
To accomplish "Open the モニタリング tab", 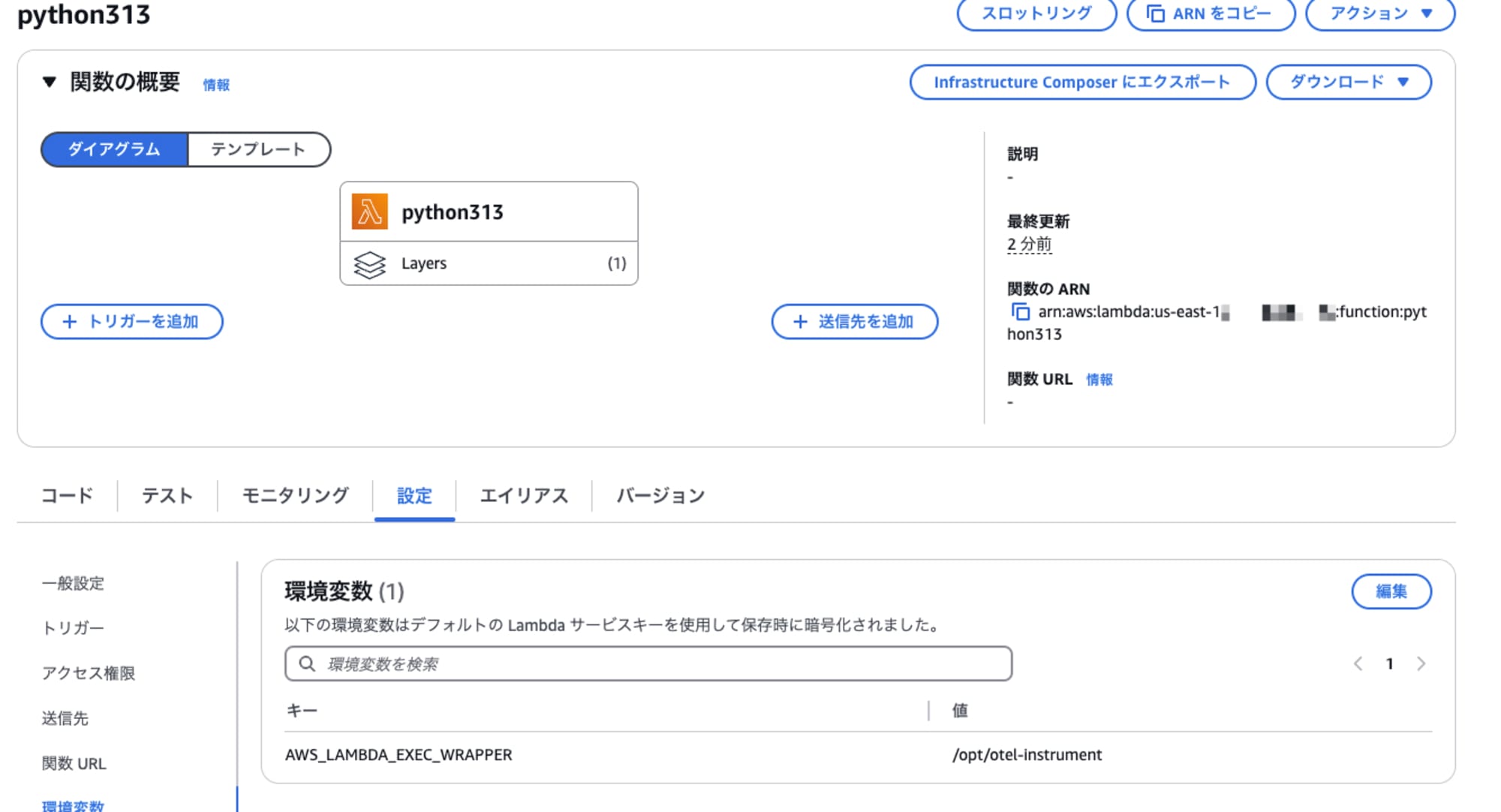I will tap(295, 495).
